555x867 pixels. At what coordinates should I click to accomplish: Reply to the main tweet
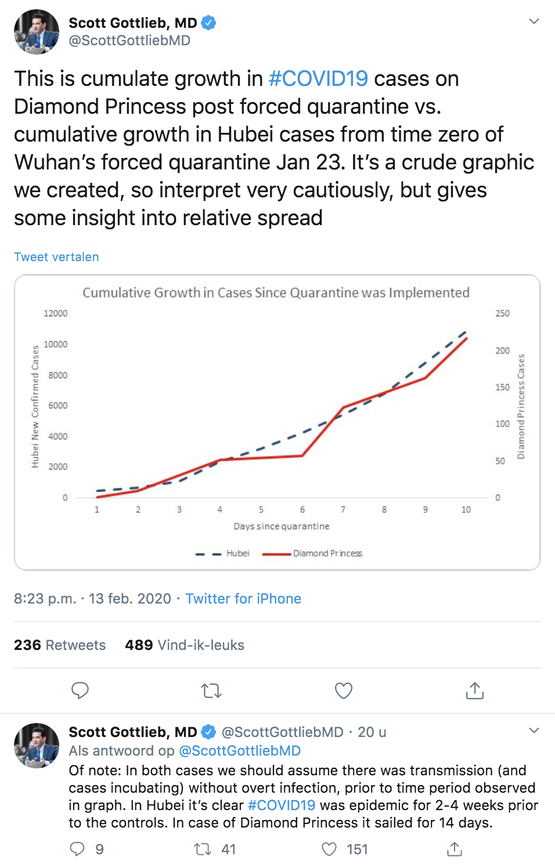80,690
